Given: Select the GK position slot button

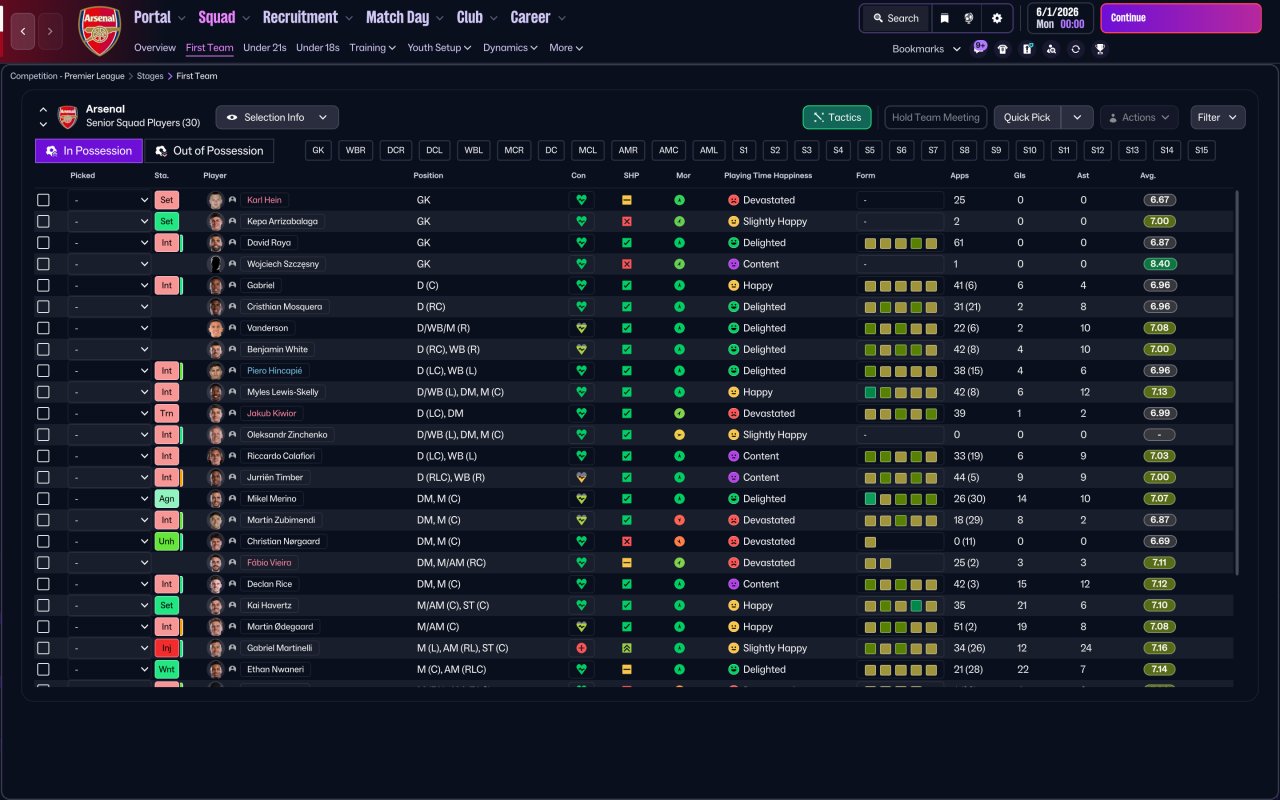Looking at the screenshot, I should pos(318,150).
